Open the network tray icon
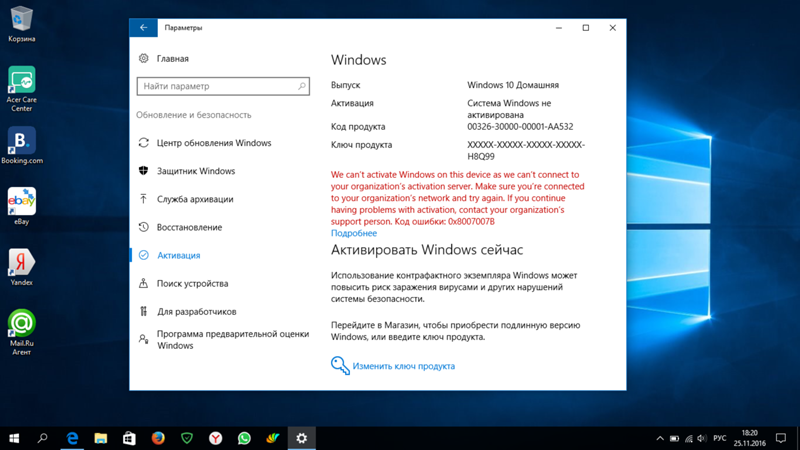 tap(689, 438)
